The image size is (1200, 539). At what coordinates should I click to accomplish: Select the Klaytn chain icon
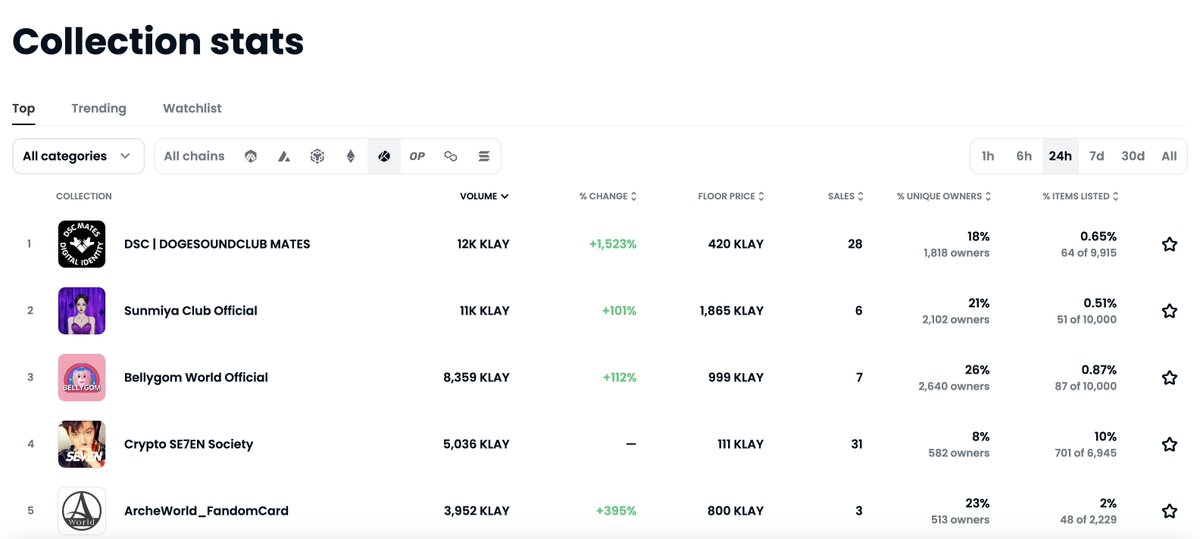click(x=384, y=156)
